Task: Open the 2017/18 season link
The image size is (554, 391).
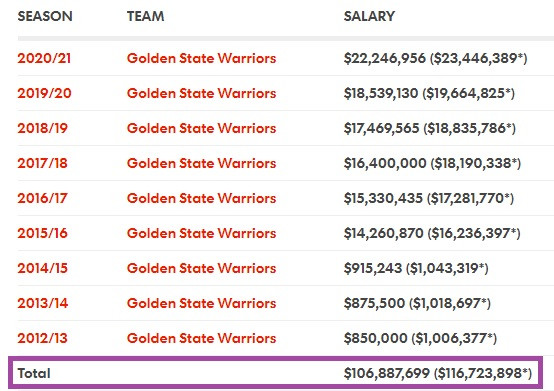Action: (x=42, y=163)
